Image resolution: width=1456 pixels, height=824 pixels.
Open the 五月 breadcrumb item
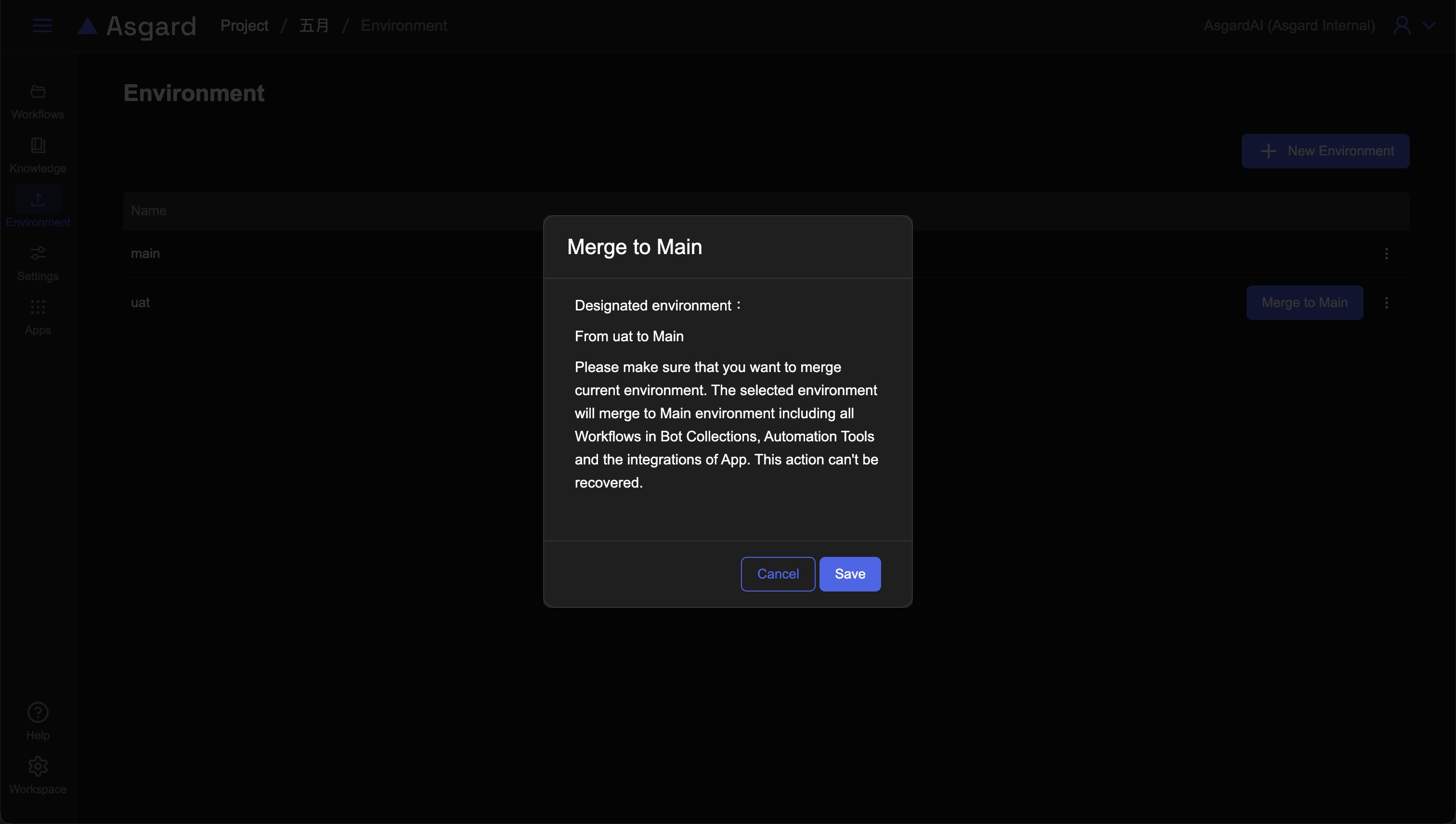314,26
